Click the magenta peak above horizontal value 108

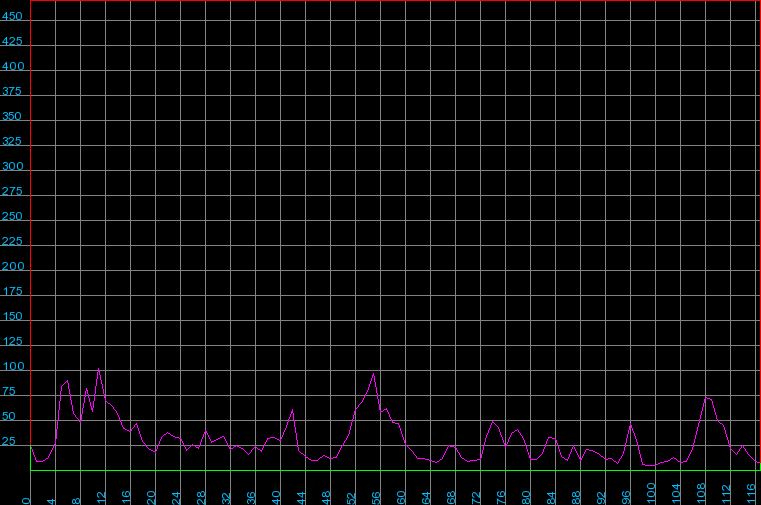[x=706, y=398]
